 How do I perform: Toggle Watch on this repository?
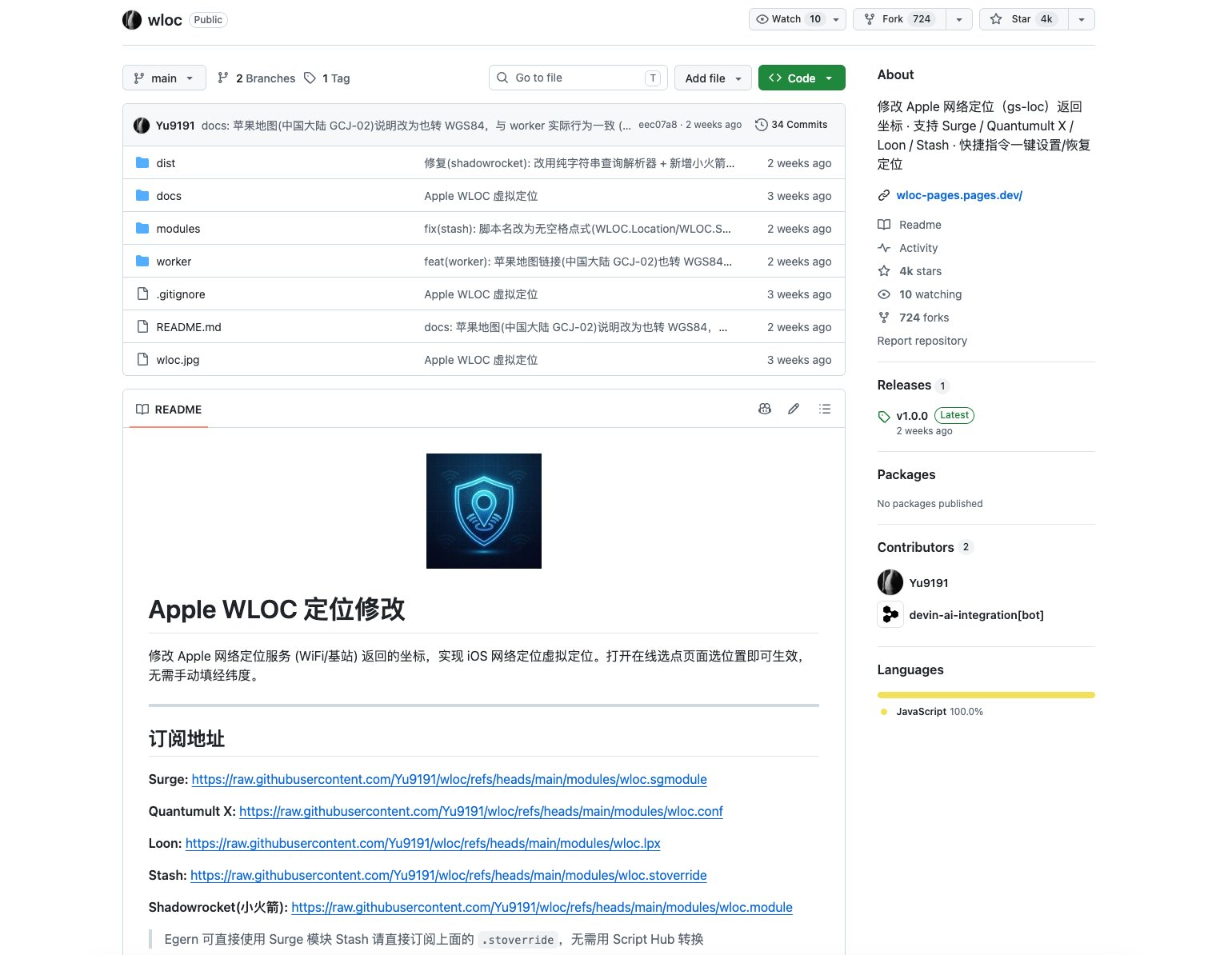pos(789,19)
